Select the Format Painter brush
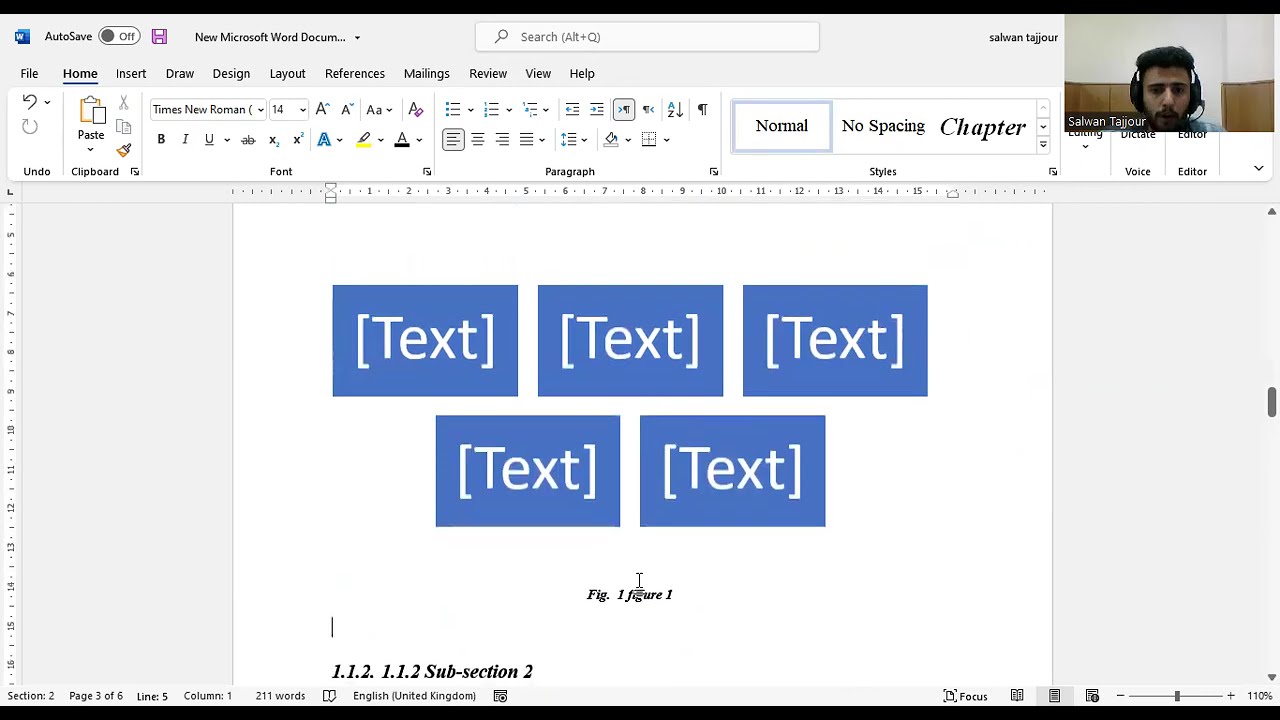Image resolution: width=1280 pixels, height=720 pixels. tap(124, 151)
